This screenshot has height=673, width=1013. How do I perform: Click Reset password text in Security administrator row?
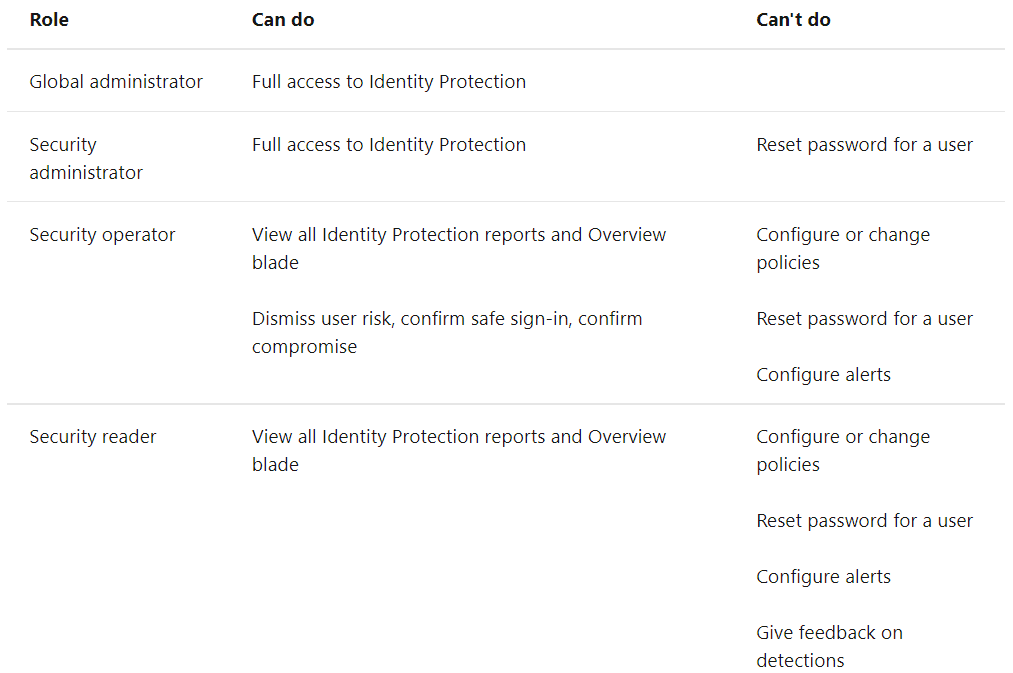point(864,145)
